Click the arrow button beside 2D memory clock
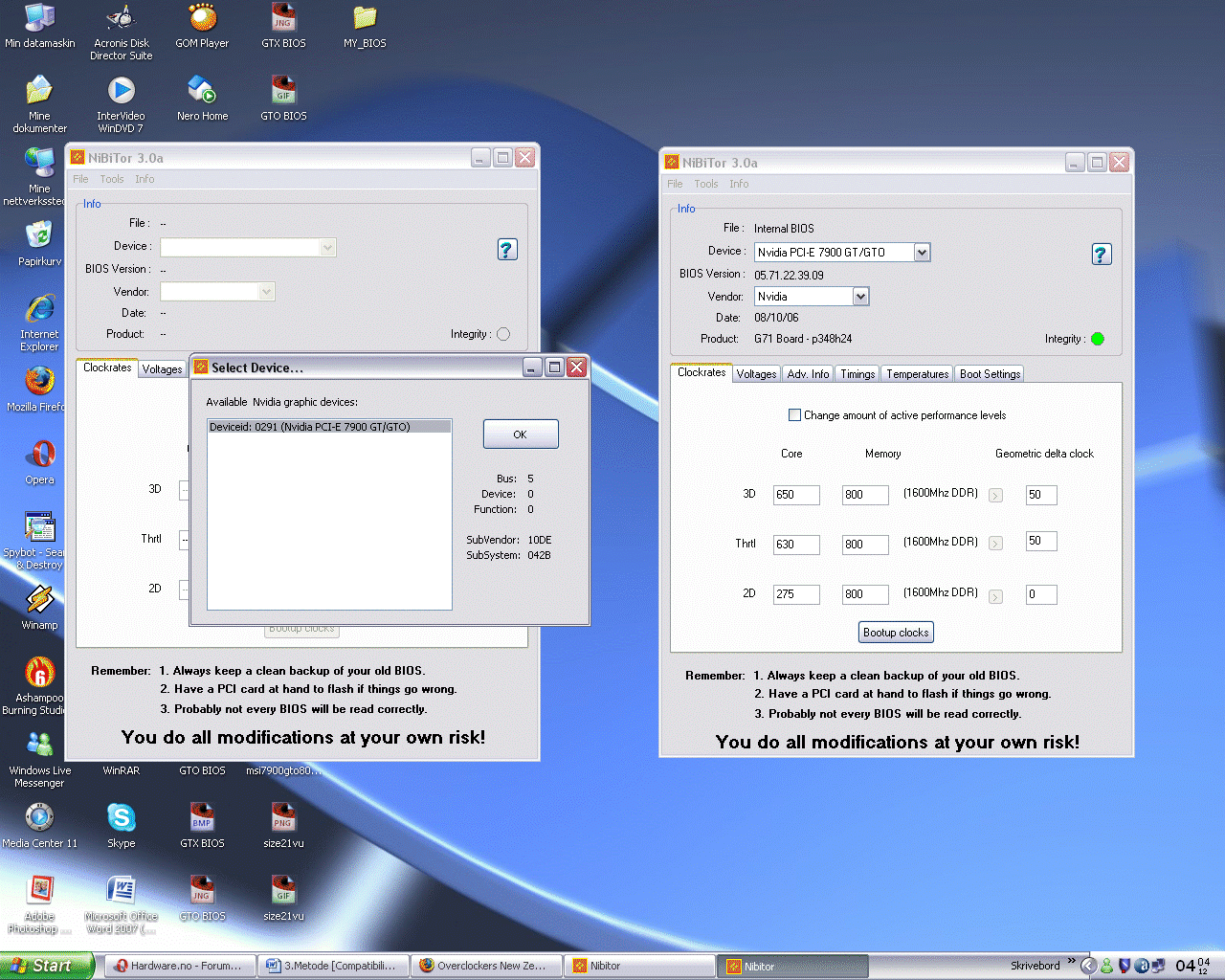The height and width of the screenshot is (980, 1225). pyautogui.click(x=995, y=597)
